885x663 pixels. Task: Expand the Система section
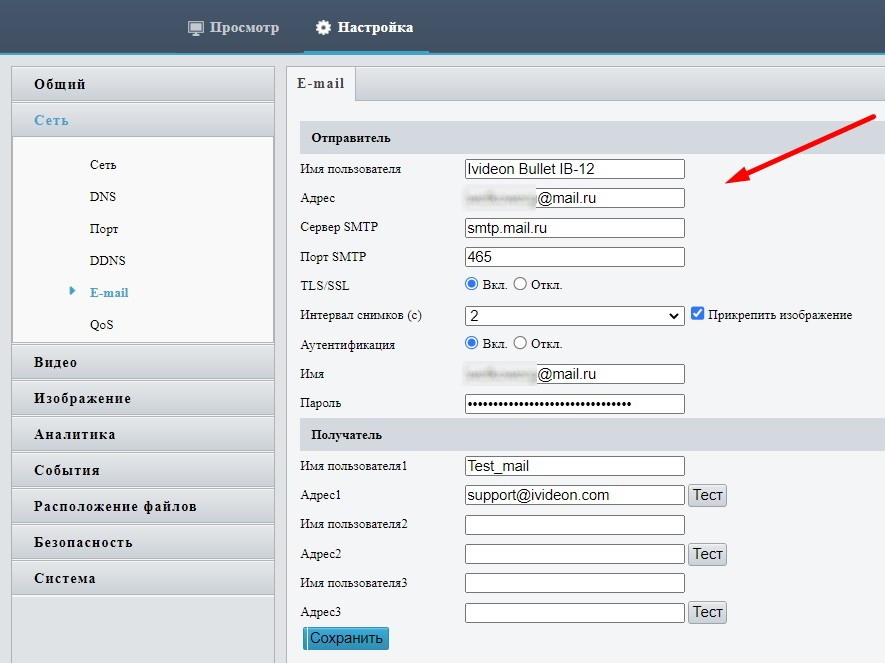pyautogui.click(x=143, y=578)
